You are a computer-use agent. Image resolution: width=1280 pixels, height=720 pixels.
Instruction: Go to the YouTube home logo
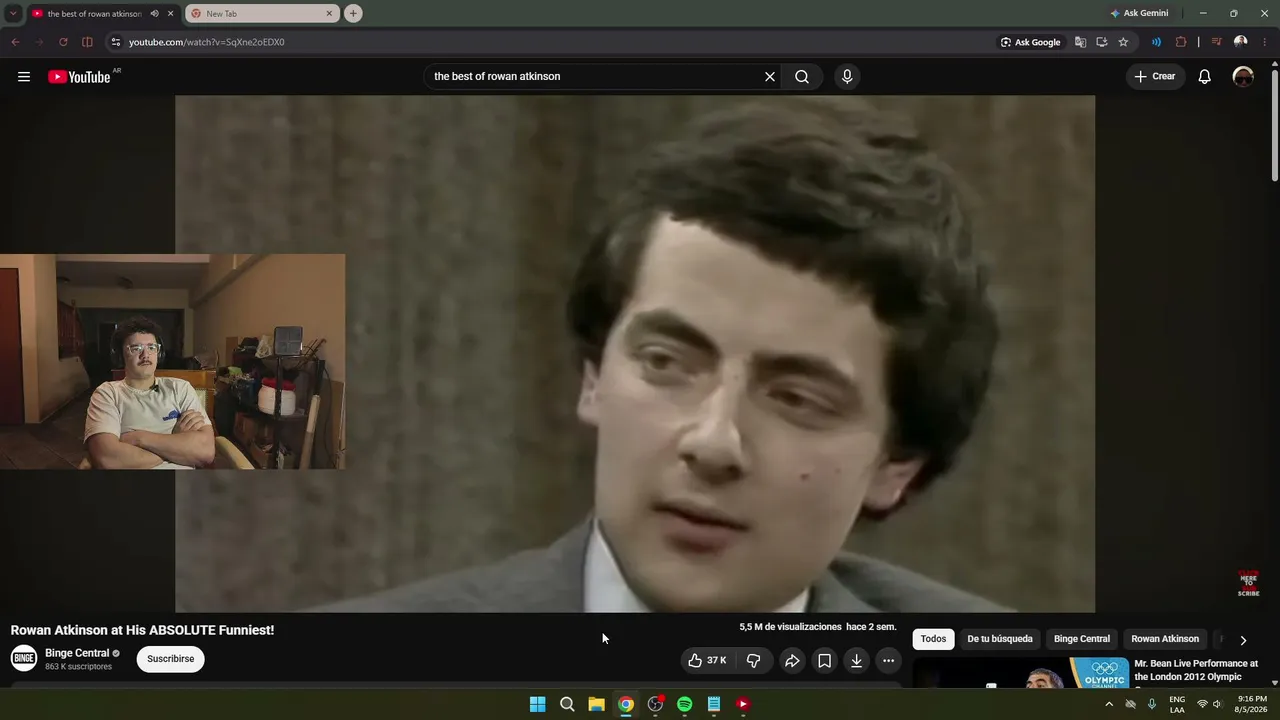coord(79,77)
